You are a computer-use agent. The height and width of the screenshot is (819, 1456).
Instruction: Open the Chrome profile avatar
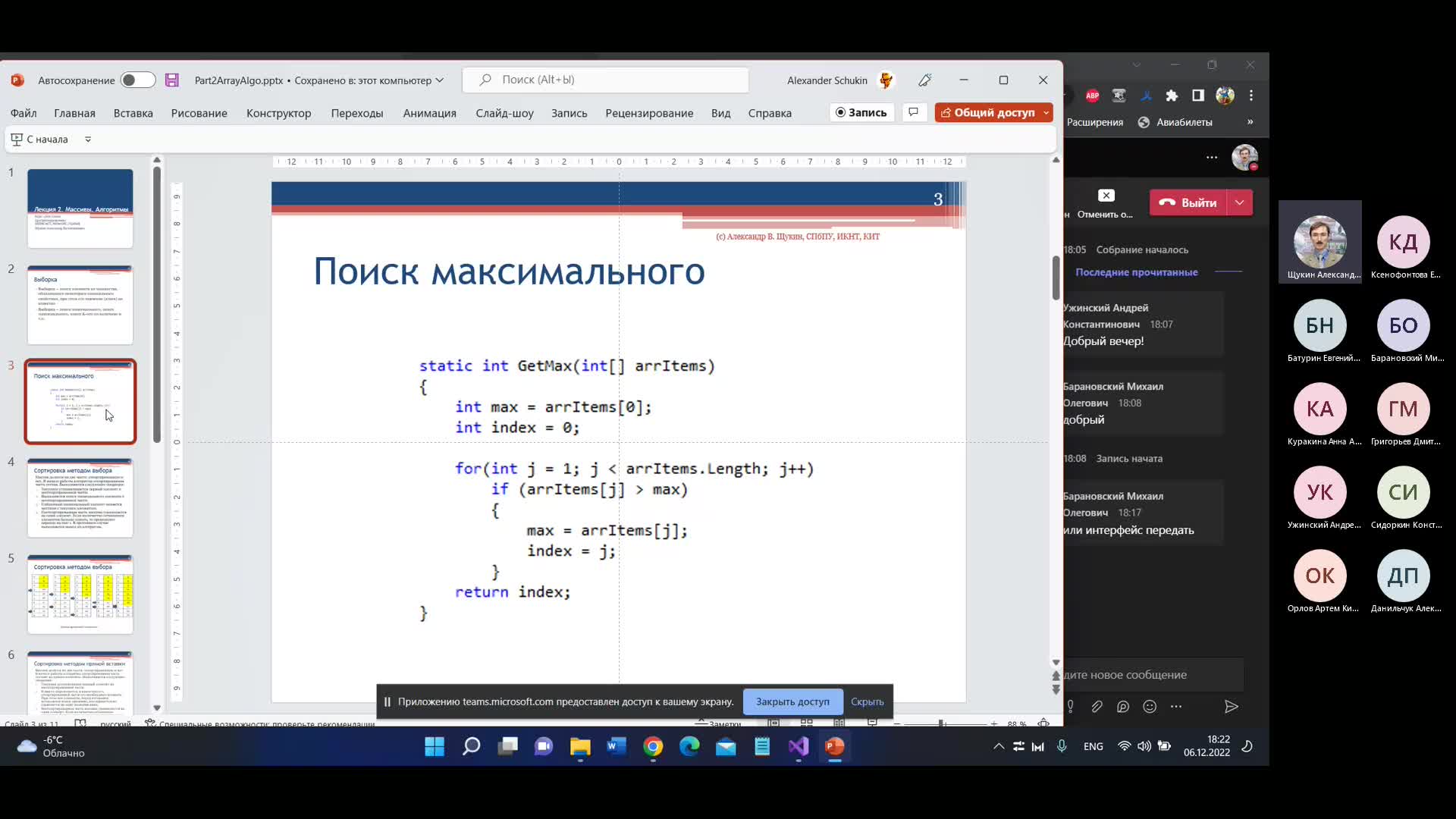(x=1225, y=96)
